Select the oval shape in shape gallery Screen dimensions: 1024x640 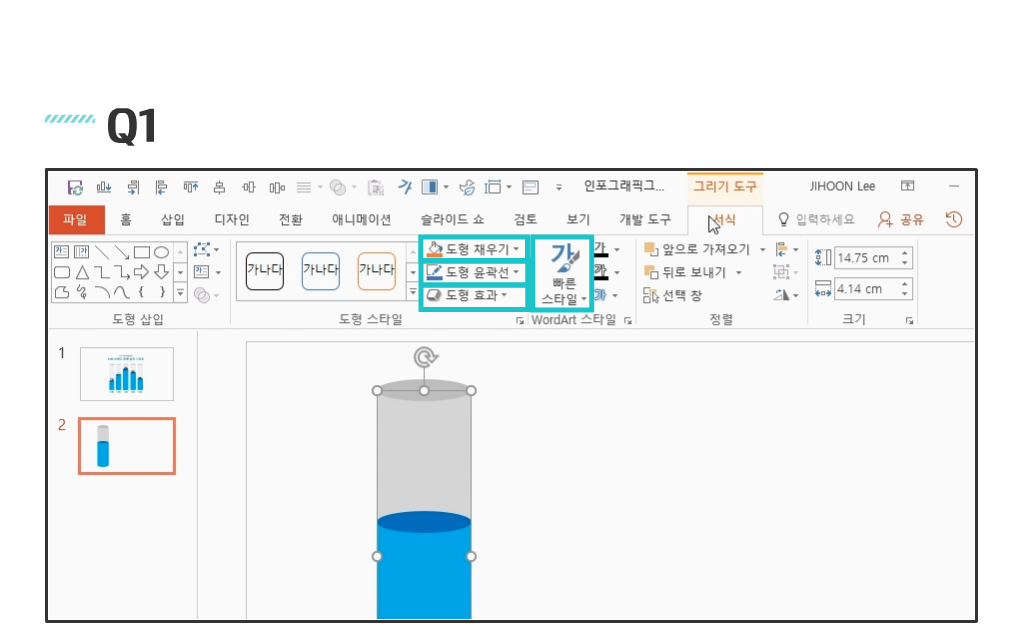click(x=161, y=252)
